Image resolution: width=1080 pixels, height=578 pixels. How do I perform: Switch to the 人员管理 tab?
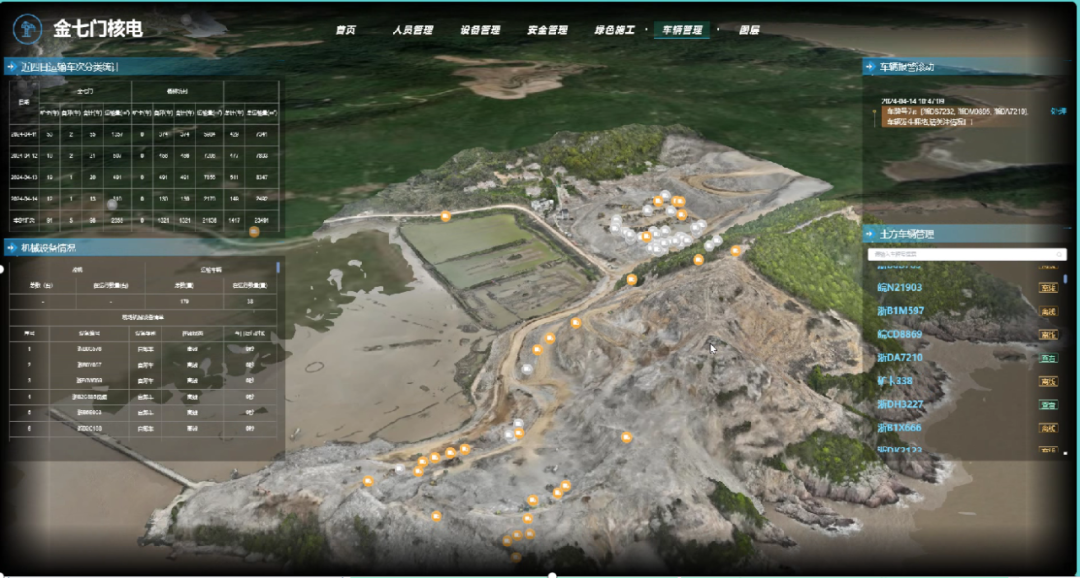click(x=412, y=30)
